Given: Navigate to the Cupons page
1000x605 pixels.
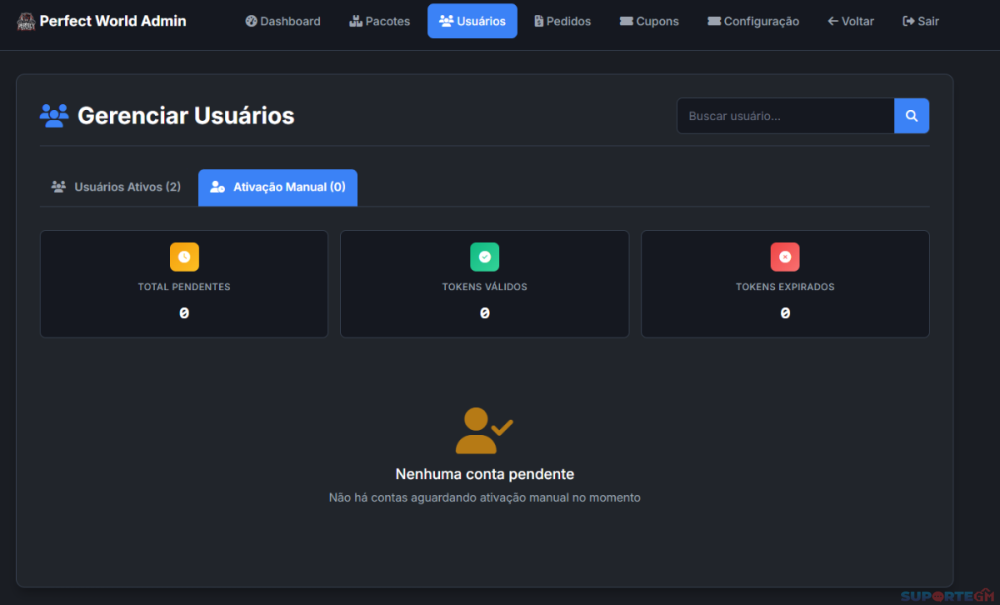Looking at the screenshot, I should pos(649,21).
